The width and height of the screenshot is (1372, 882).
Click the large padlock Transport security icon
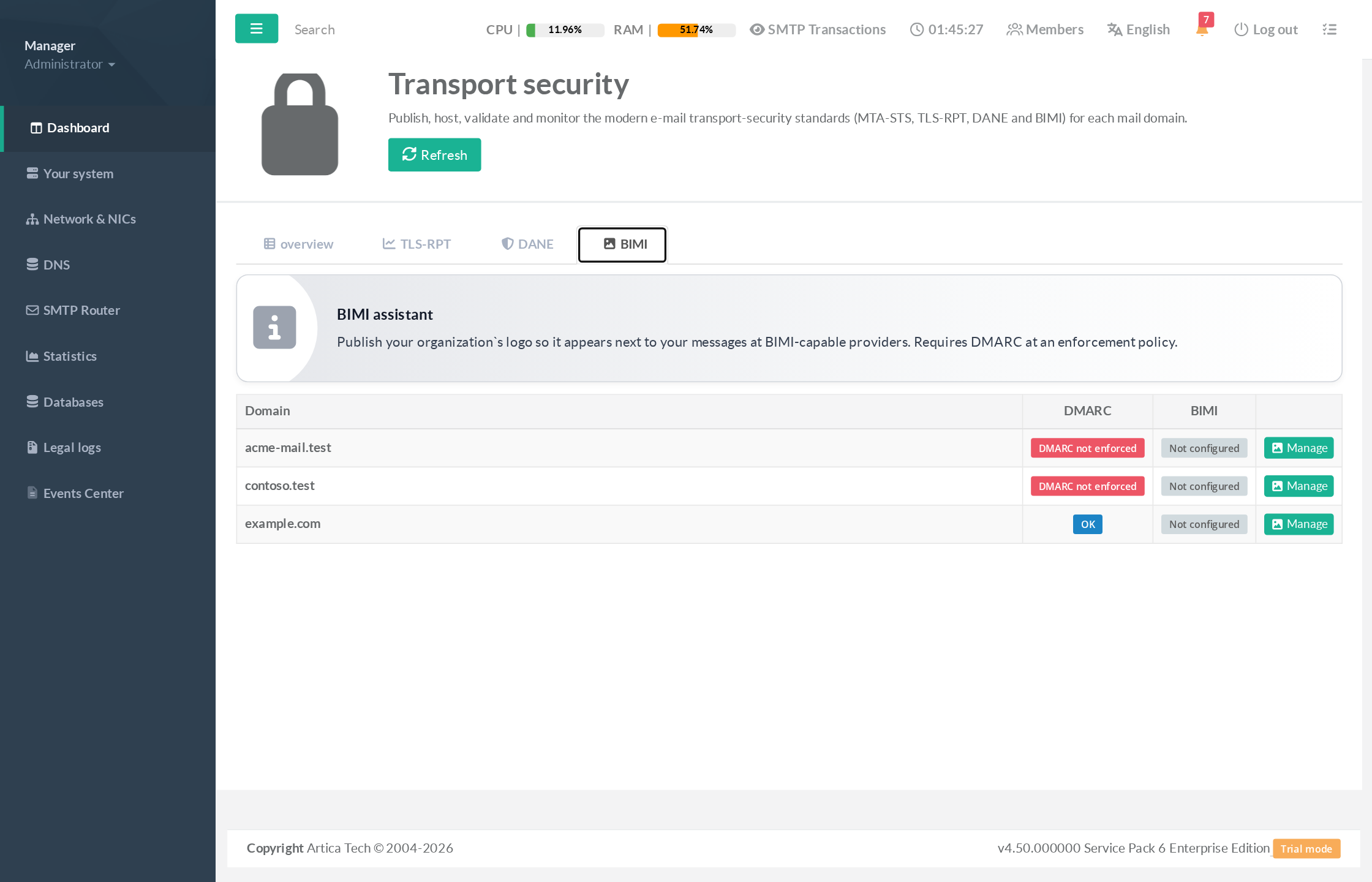(300, 124)
